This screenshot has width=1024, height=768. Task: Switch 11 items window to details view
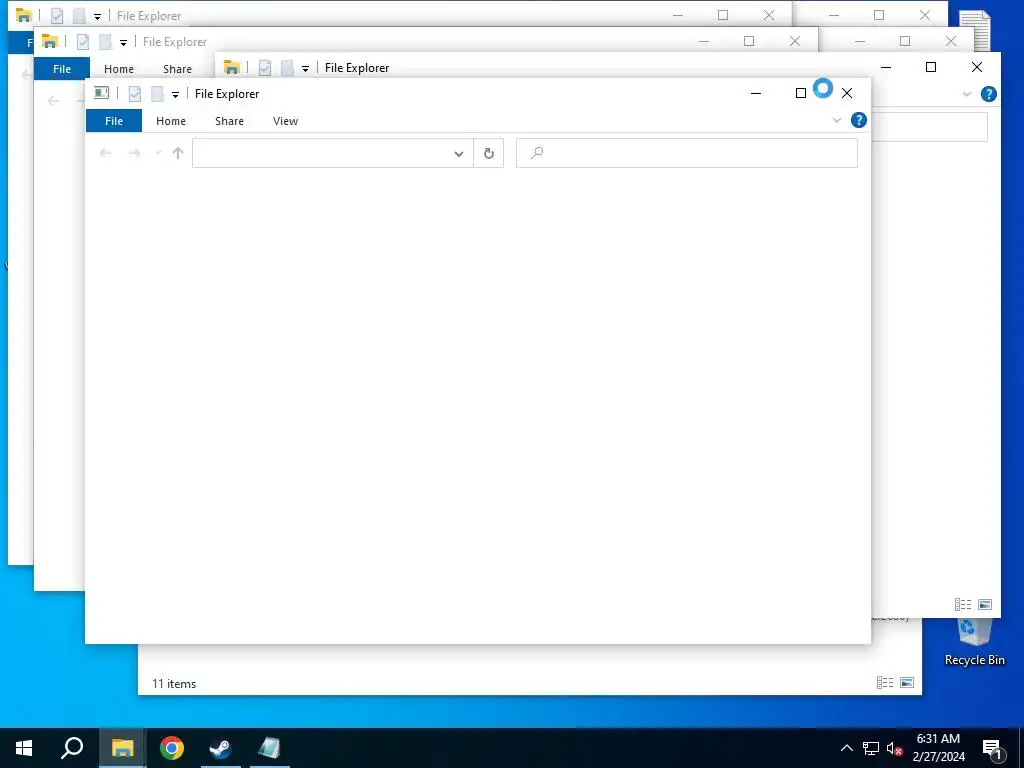884,682
